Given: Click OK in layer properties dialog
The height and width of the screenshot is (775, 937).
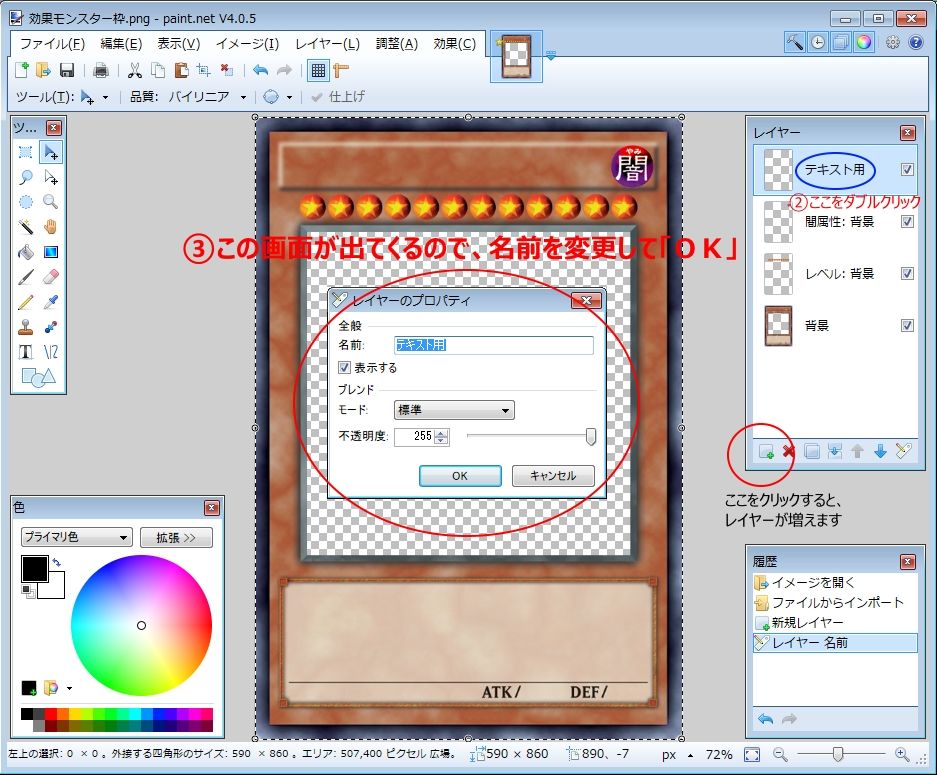Looking at the screenshot, I should (x=460, y=476).
